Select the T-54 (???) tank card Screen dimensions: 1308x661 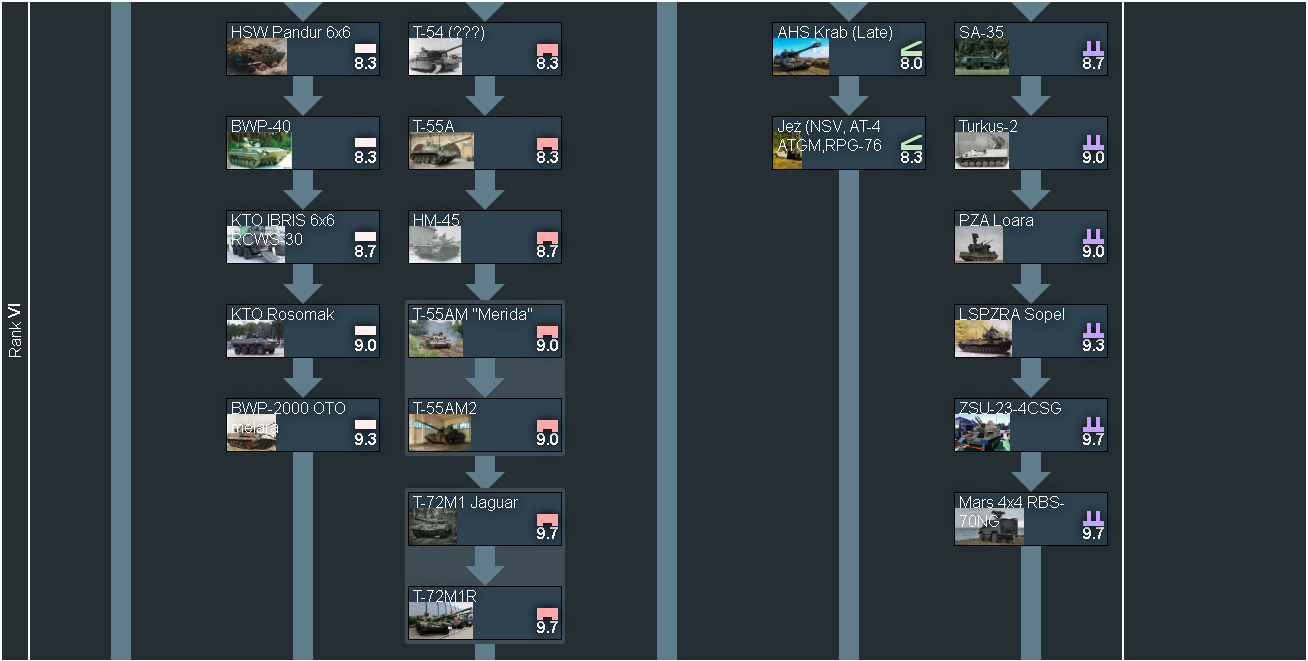pyautogui.click(x=485, y=49)
